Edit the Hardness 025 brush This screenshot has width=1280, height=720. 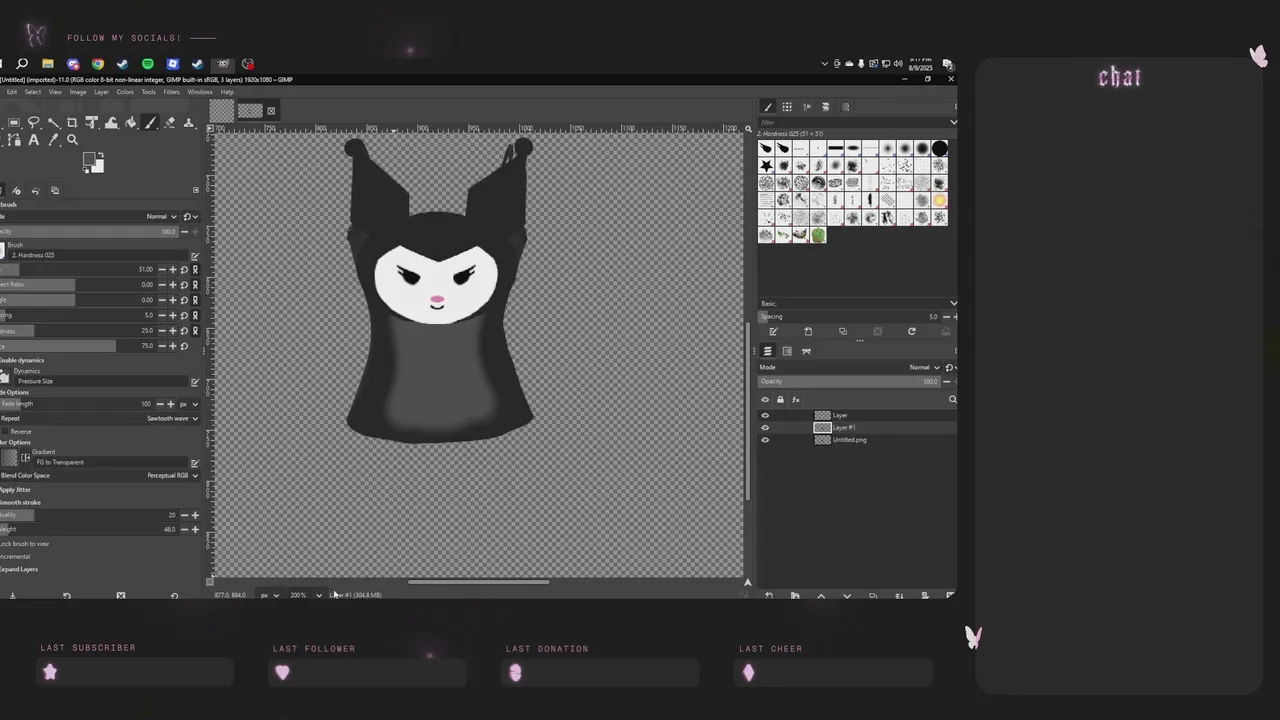point(195,255)
